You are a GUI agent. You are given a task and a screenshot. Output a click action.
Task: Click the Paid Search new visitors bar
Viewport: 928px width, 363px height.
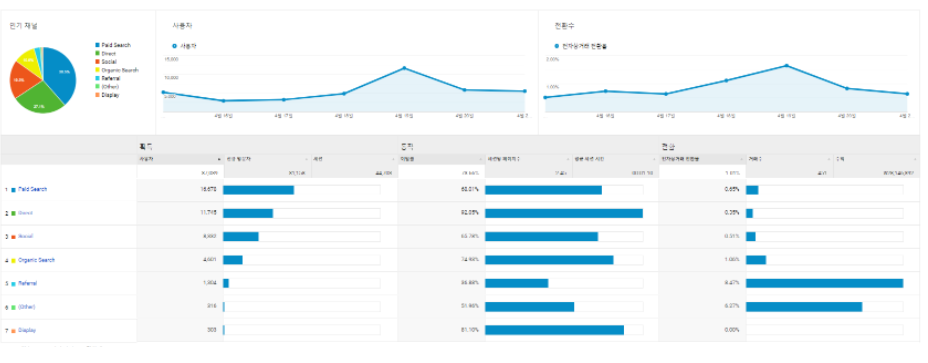[258, 189]
